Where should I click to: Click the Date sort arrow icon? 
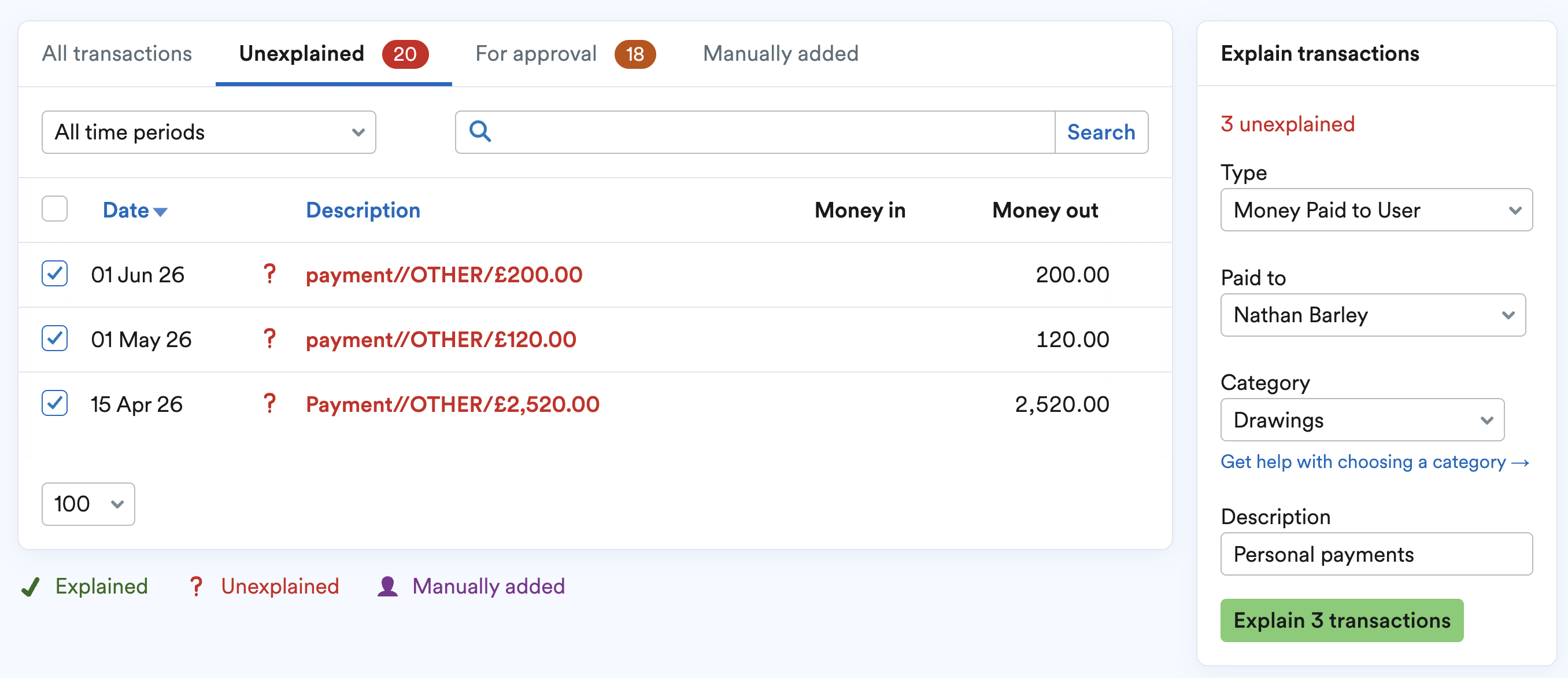(160, 212)
